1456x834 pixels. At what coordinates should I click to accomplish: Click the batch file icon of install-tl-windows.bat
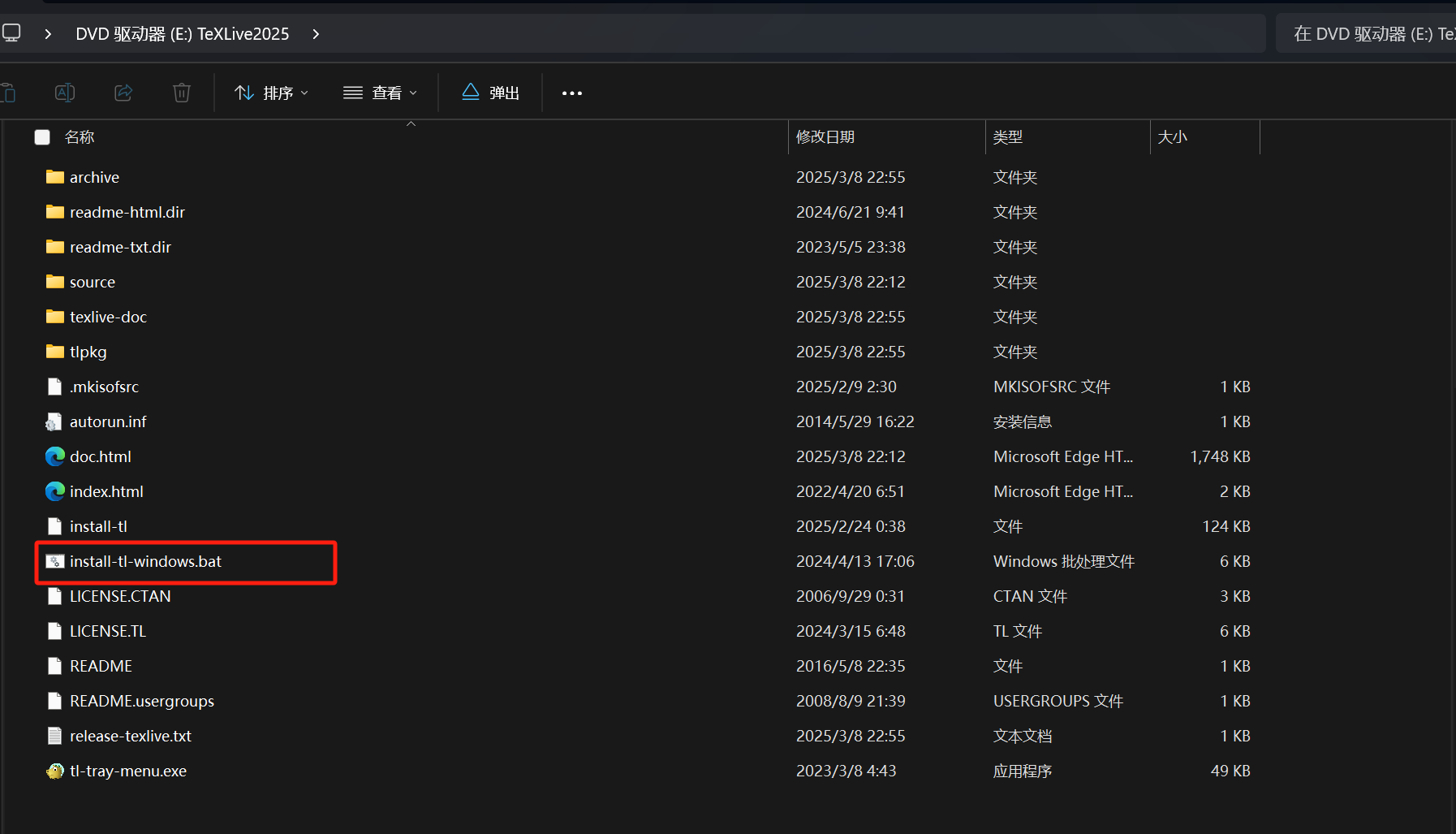(x=55, y=561)
